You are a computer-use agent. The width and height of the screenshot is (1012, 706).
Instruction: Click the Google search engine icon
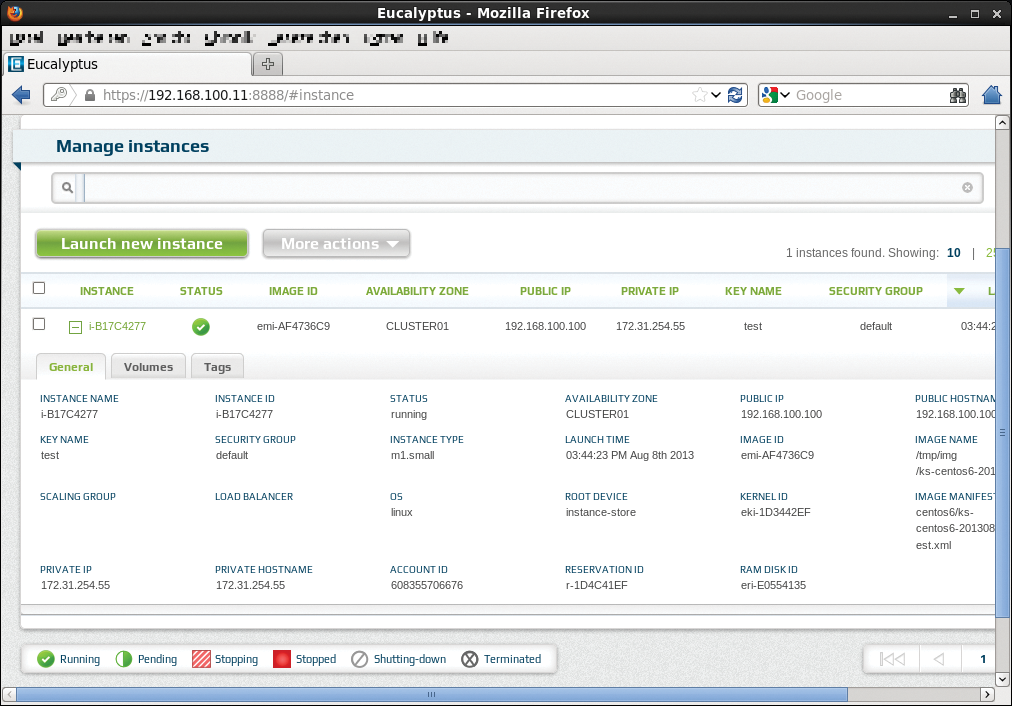click(x=769, y=95)
